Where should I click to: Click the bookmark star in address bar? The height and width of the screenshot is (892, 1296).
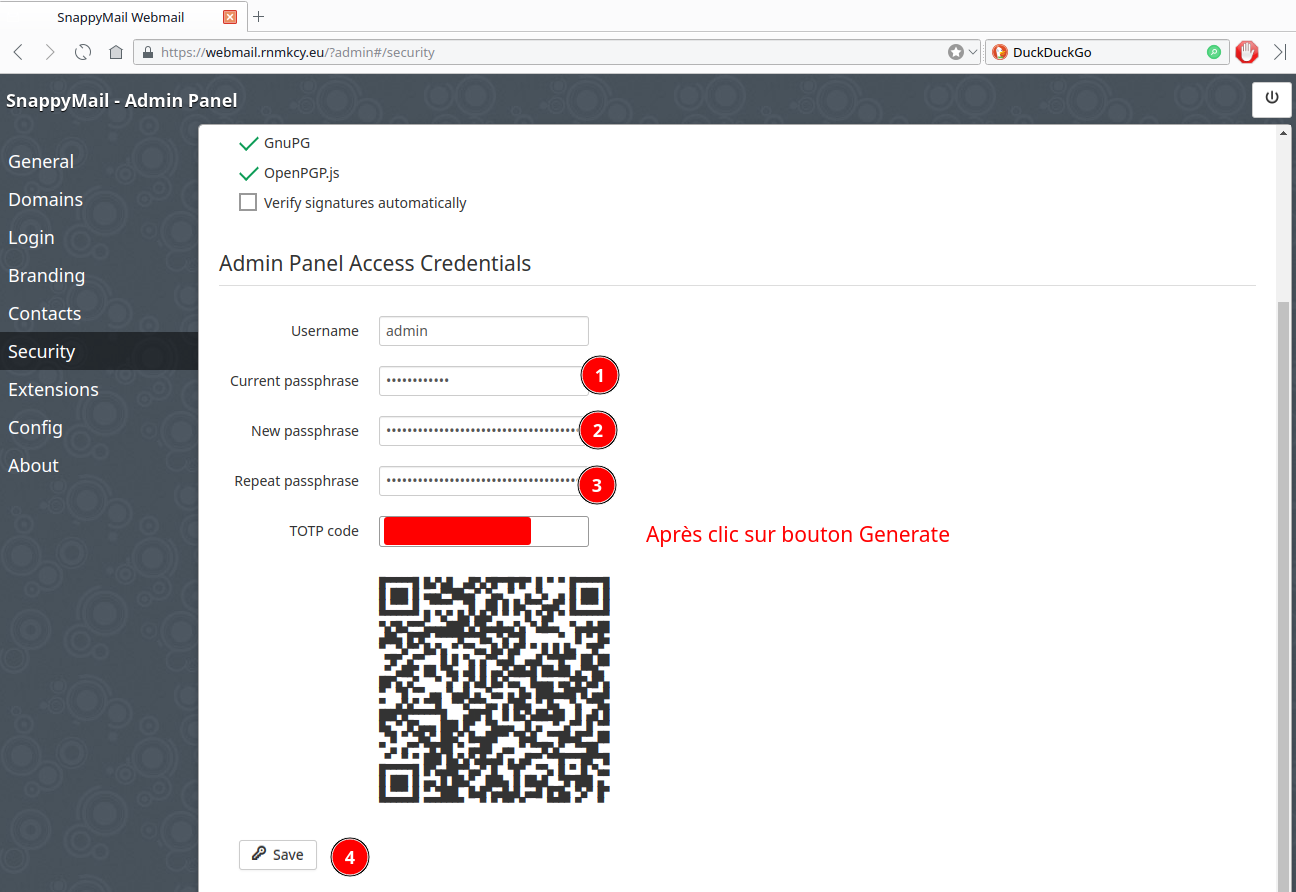click(x=956, y=52)
